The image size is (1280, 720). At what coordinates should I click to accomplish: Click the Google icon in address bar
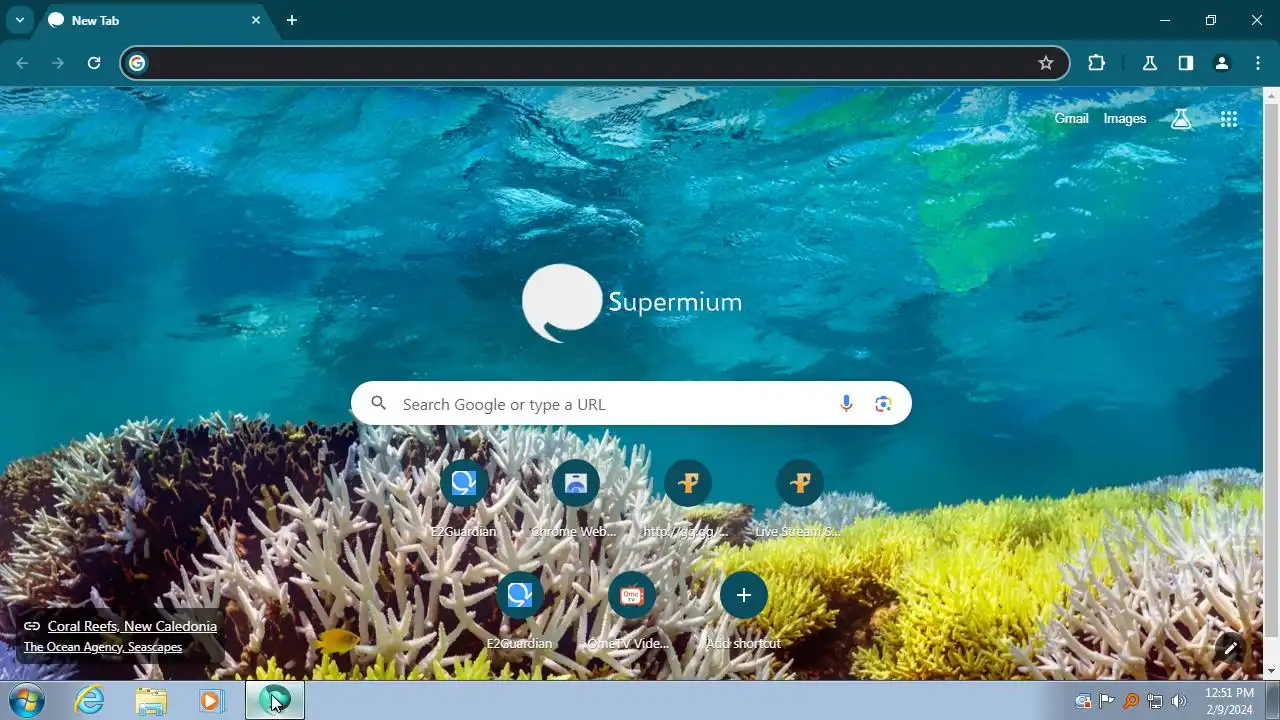[137, 63]
